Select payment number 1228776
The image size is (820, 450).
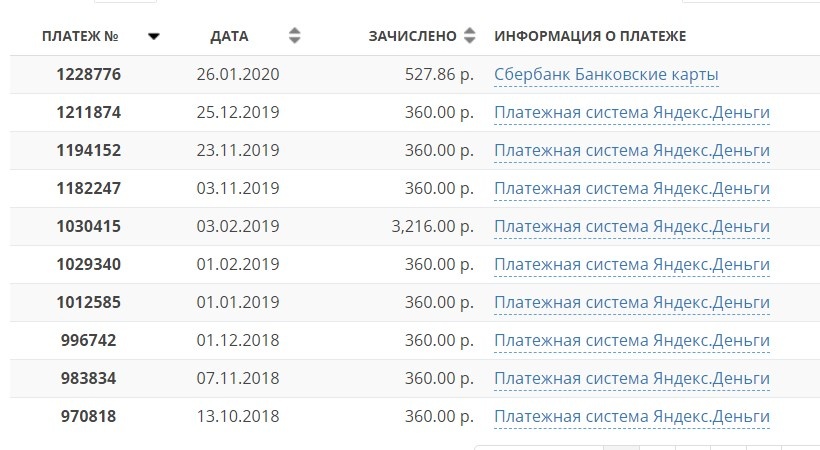coord(88,75)
